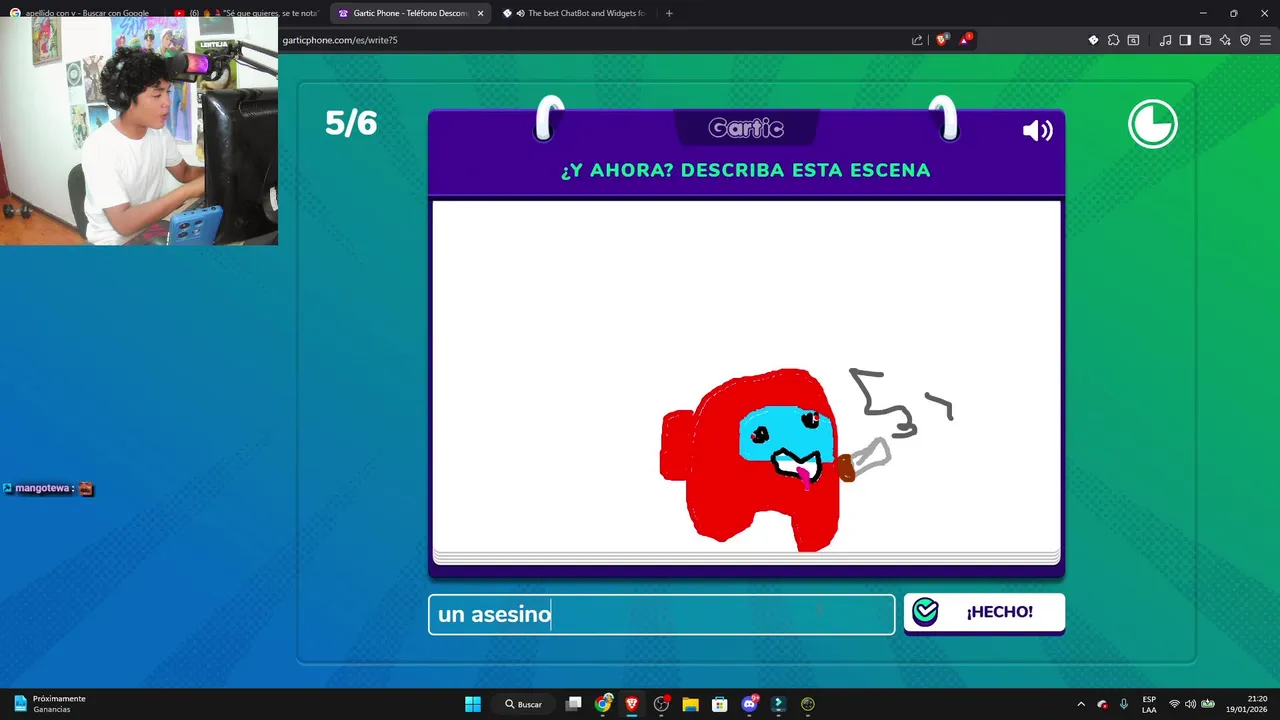The image size is (1280, 720).
Task: Open Microsoft Store from the taskbar
Action: click(719, 704)
